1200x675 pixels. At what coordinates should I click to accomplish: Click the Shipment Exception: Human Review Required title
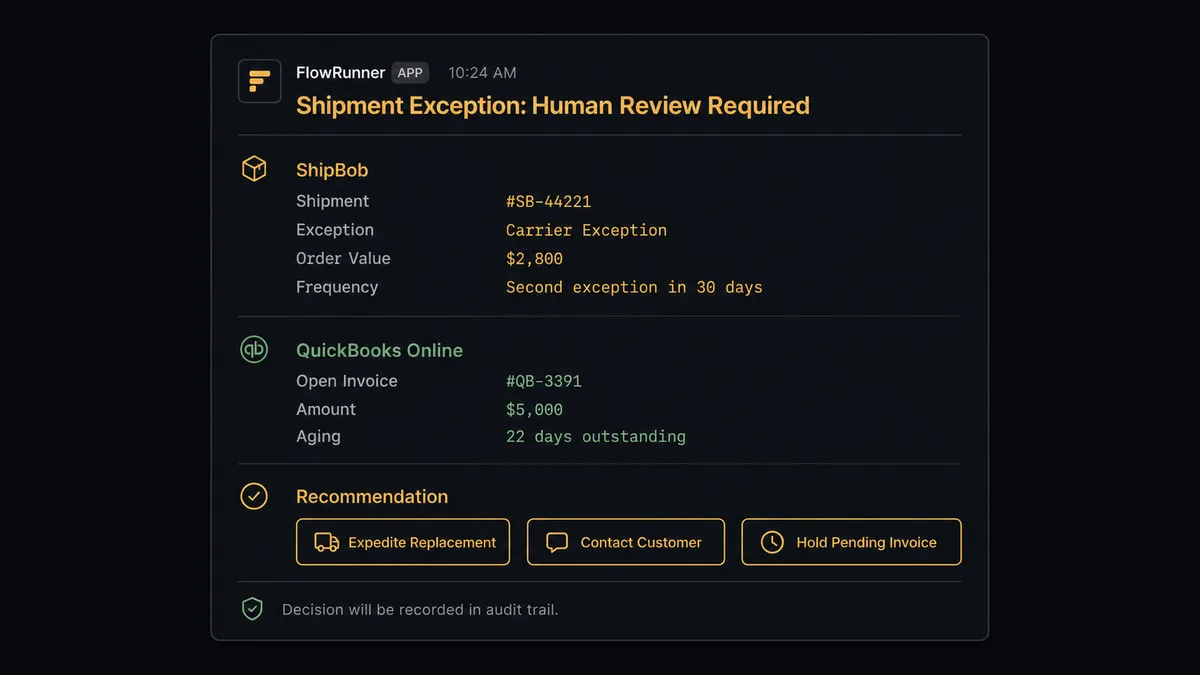tap(553, 105)
